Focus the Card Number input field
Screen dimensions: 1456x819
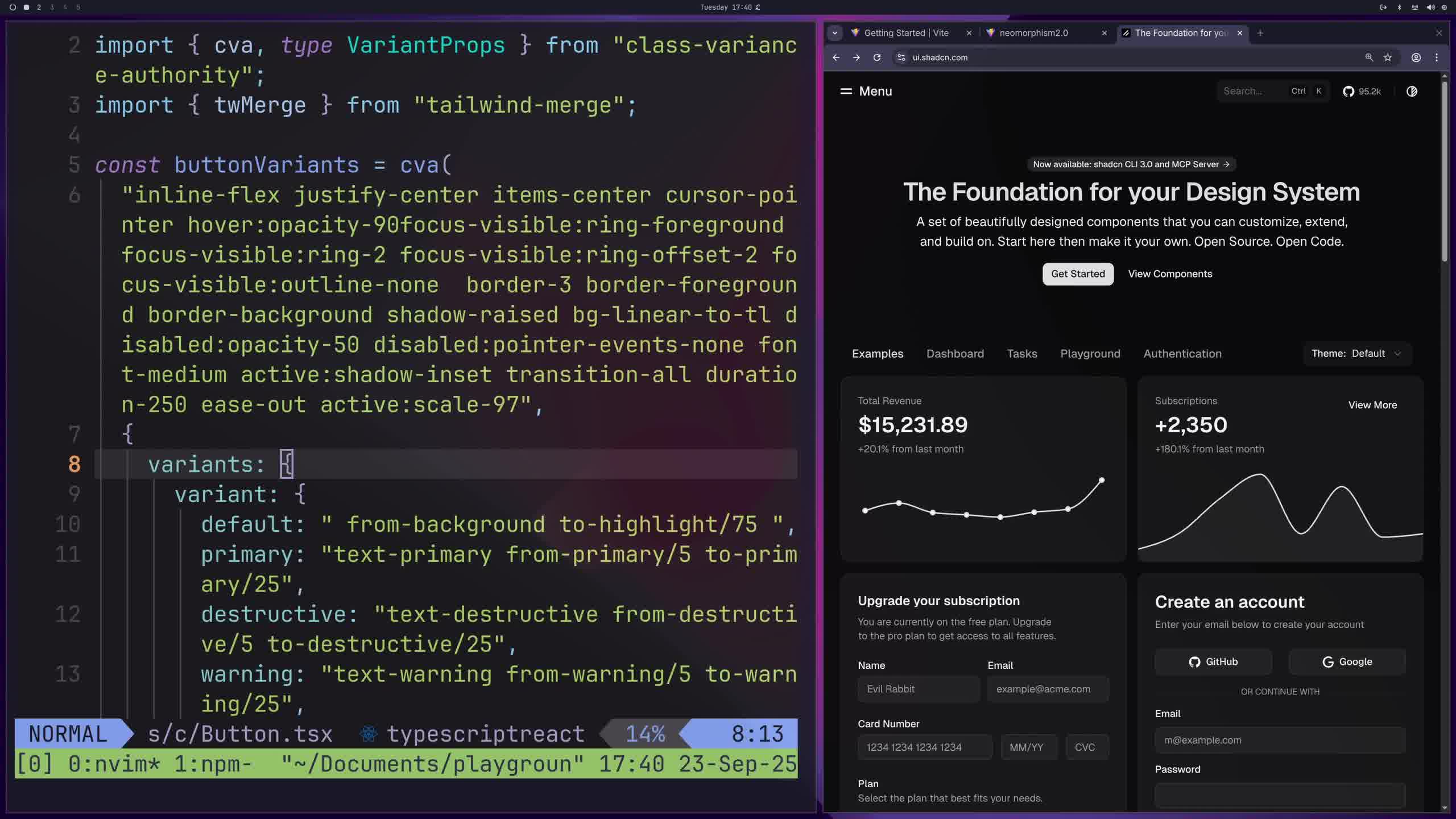point(925,747)
